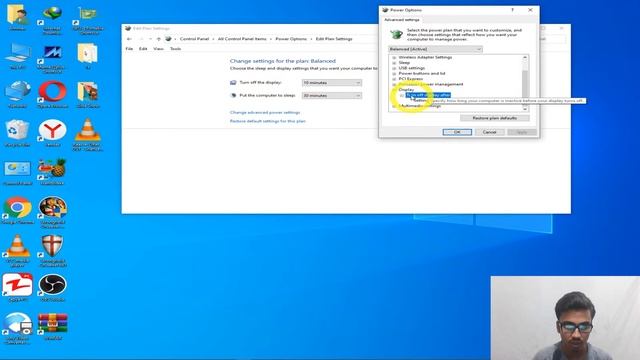This screenshot has width=640, height=360.
Task: Open the Put the computer to sleep dropdown
Action: 331,96
